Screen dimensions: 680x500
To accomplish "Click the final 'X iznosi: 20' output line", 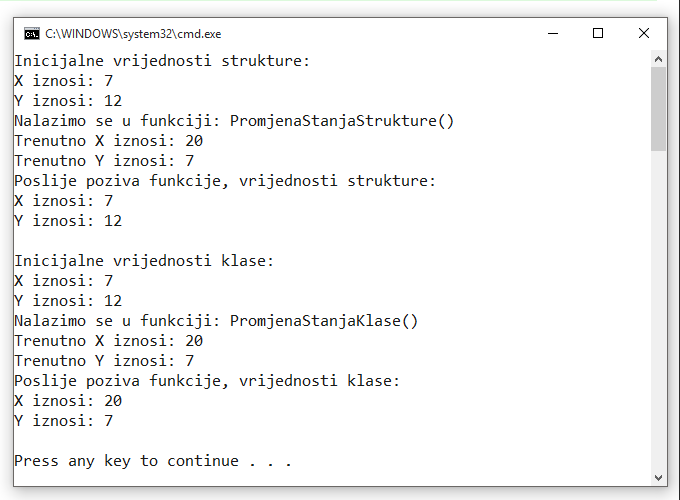I will (68, 401).
